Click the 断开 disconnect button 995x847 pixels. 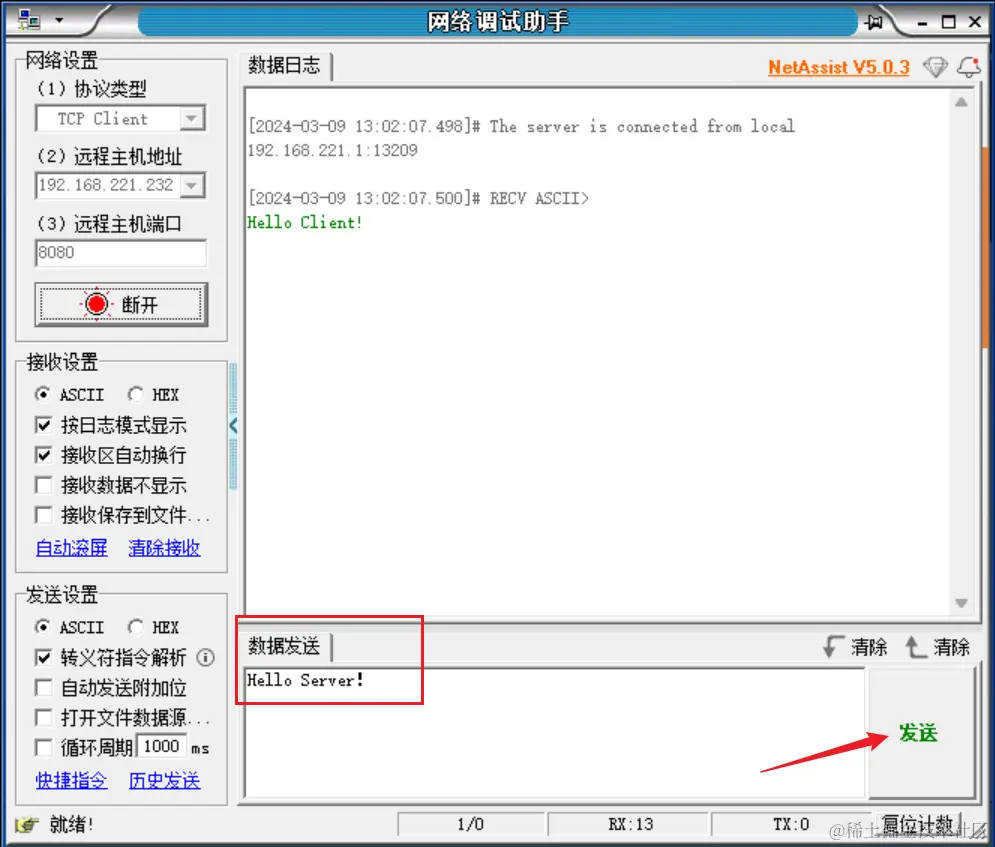tap(121, 305)
